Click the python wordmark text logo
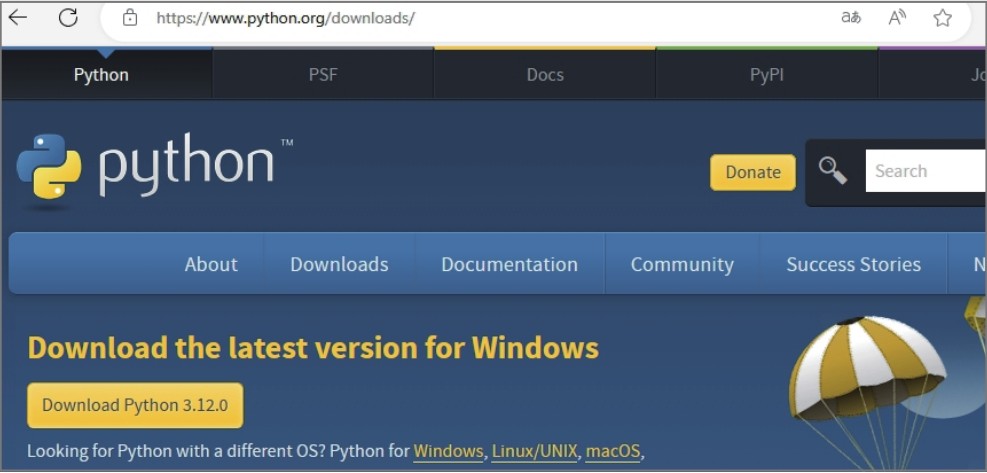The height and width of the screenshot is (473, 987). pos(186,166)
